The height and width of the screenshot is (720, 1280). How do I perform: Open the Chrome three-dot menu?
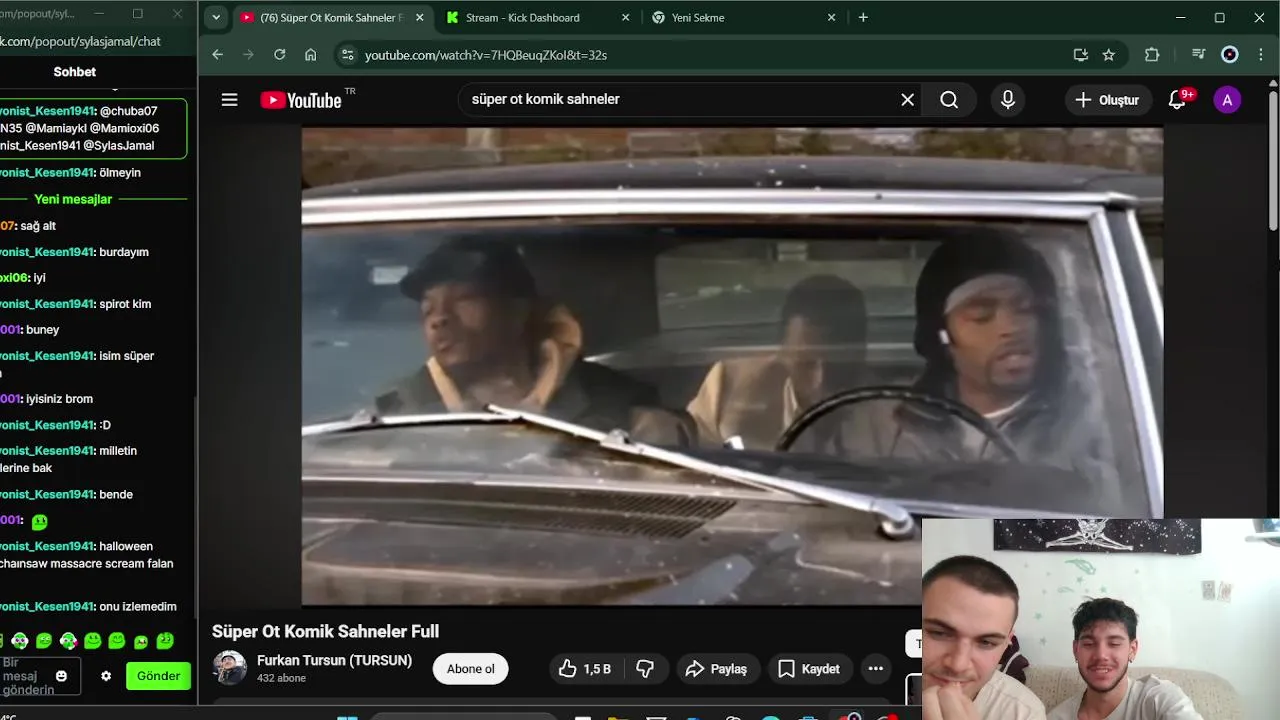coord(1259,55)
